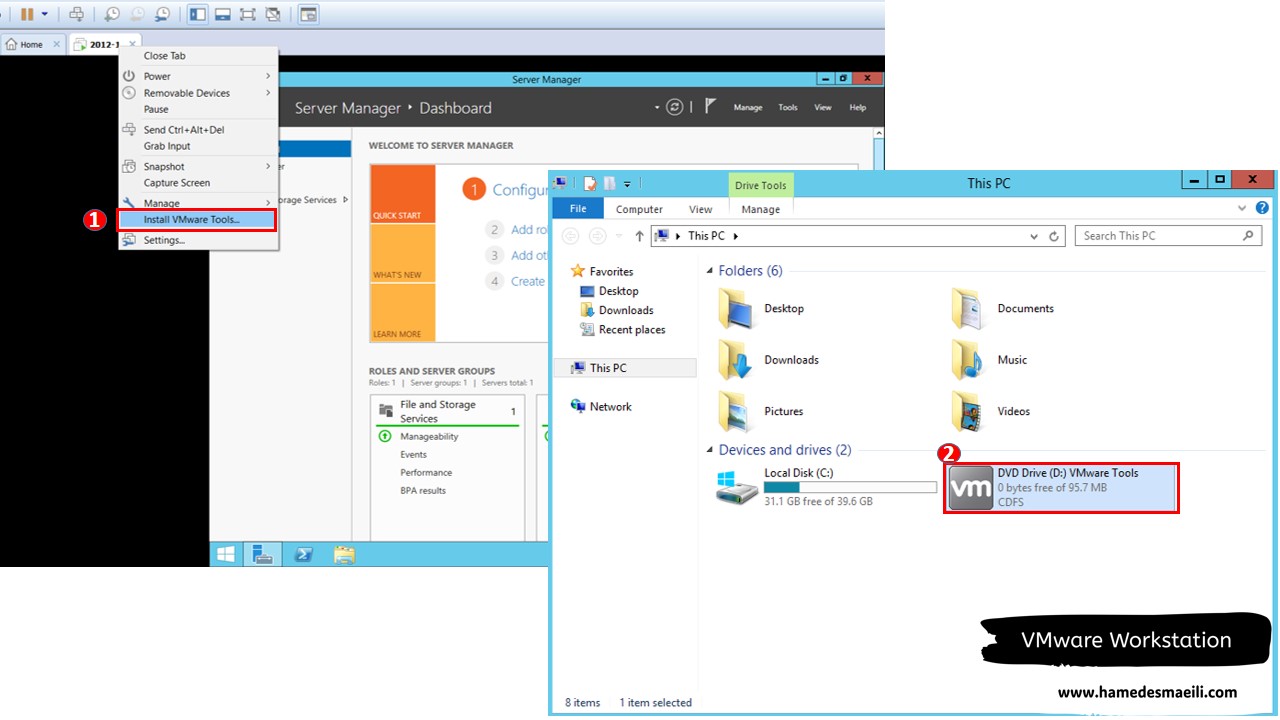Click Events under File and Storage Services
The image size is (1280, 720).
(414, 455)
